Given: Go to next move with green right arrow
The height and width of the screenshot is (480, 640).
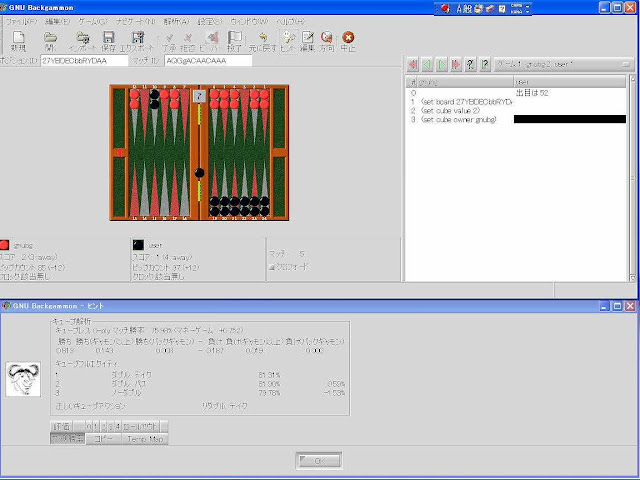Looking at the screenshot, I should 442,65.
